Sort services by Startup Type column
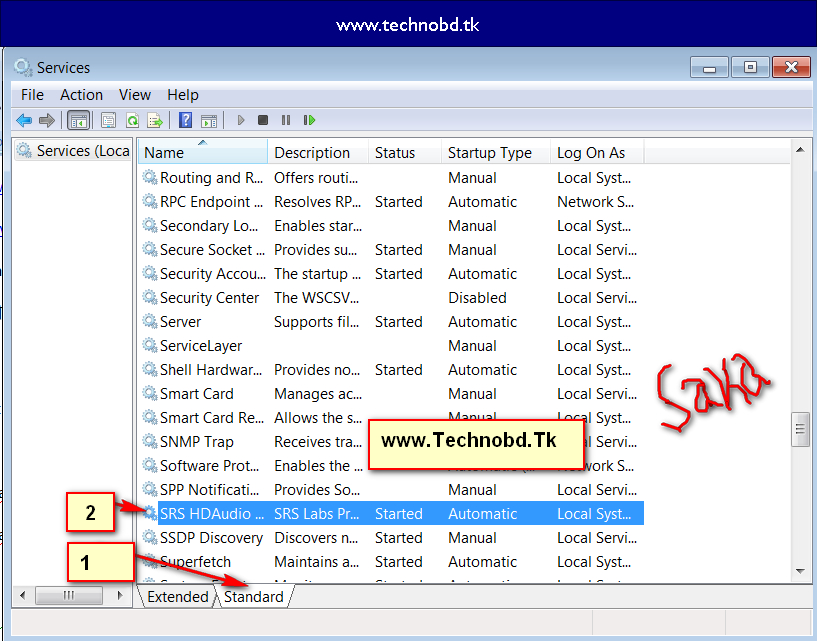 coord(489,152)
